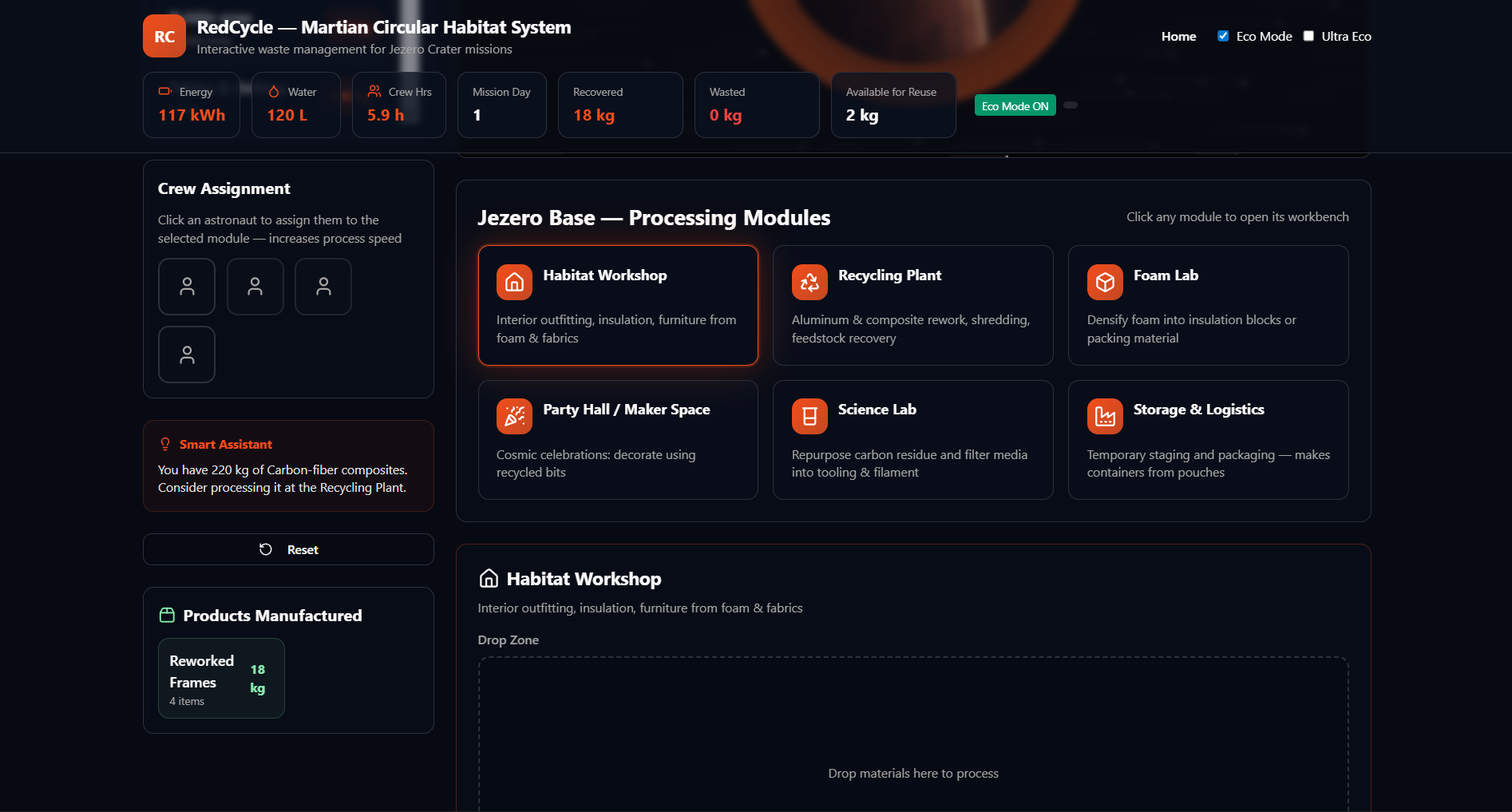Open the Foam Lab cube icon
The image size is (1512, 812).
point(1105,282)
